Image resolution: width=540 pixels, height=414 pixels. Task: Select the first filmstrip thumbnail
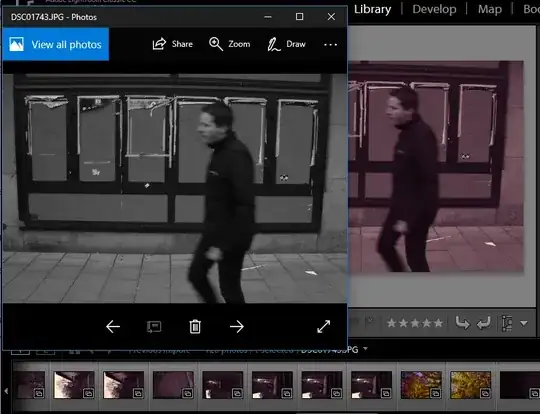click(x=29, y=385)
